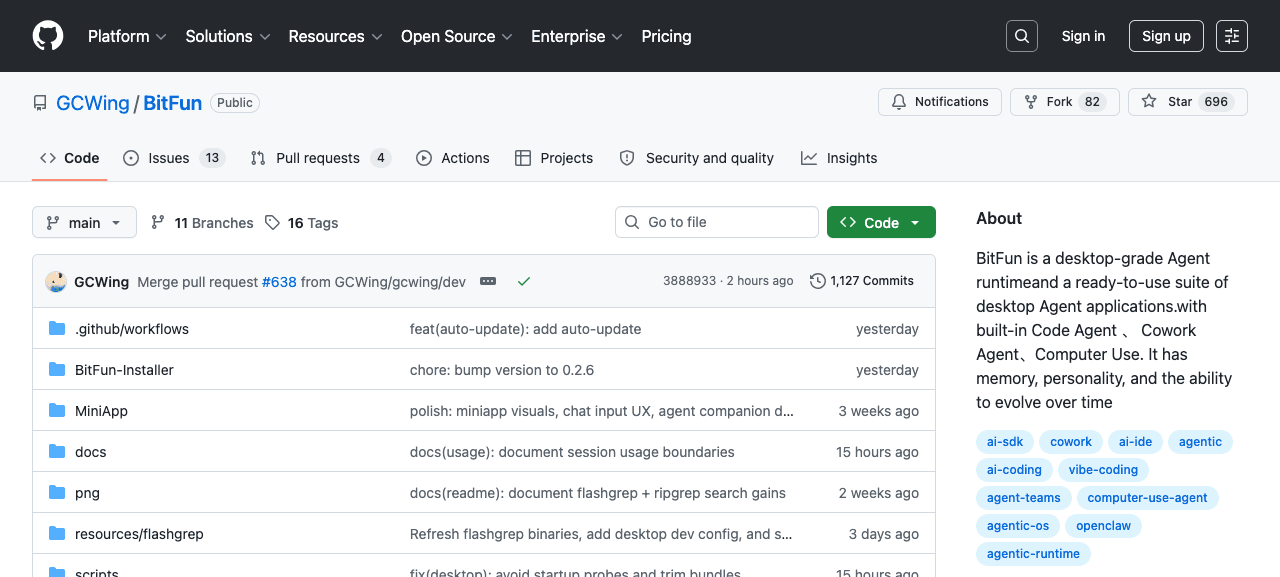Open 'feat(auto-update): add auto-update' commit message
1280x577 pixels.
(526, 329)
